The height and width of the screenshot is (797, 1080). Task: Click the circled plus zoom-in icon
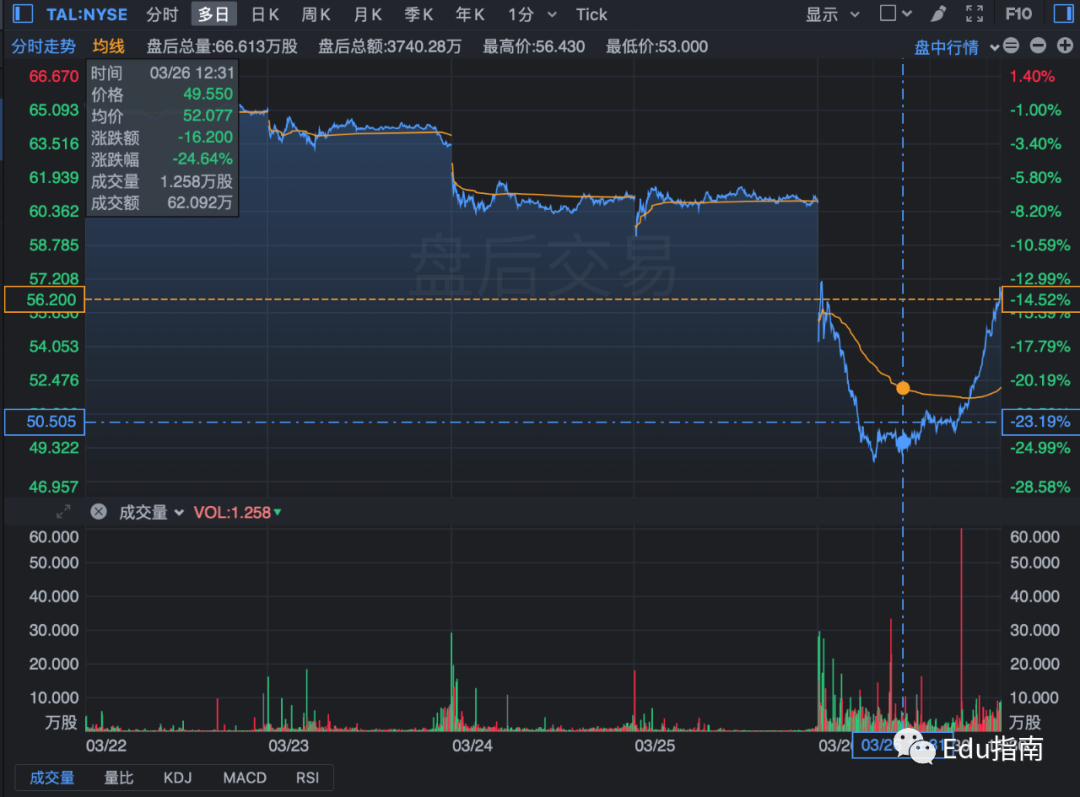click(1065, 46)
